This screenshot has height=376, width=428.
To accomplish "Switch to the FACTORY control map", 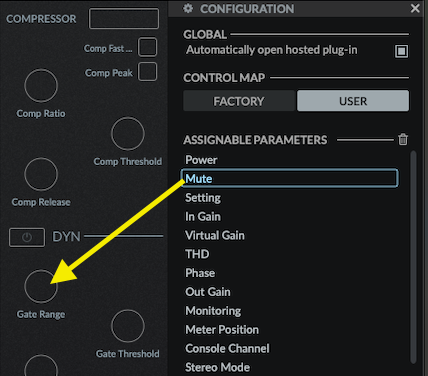I will (239, 101).
